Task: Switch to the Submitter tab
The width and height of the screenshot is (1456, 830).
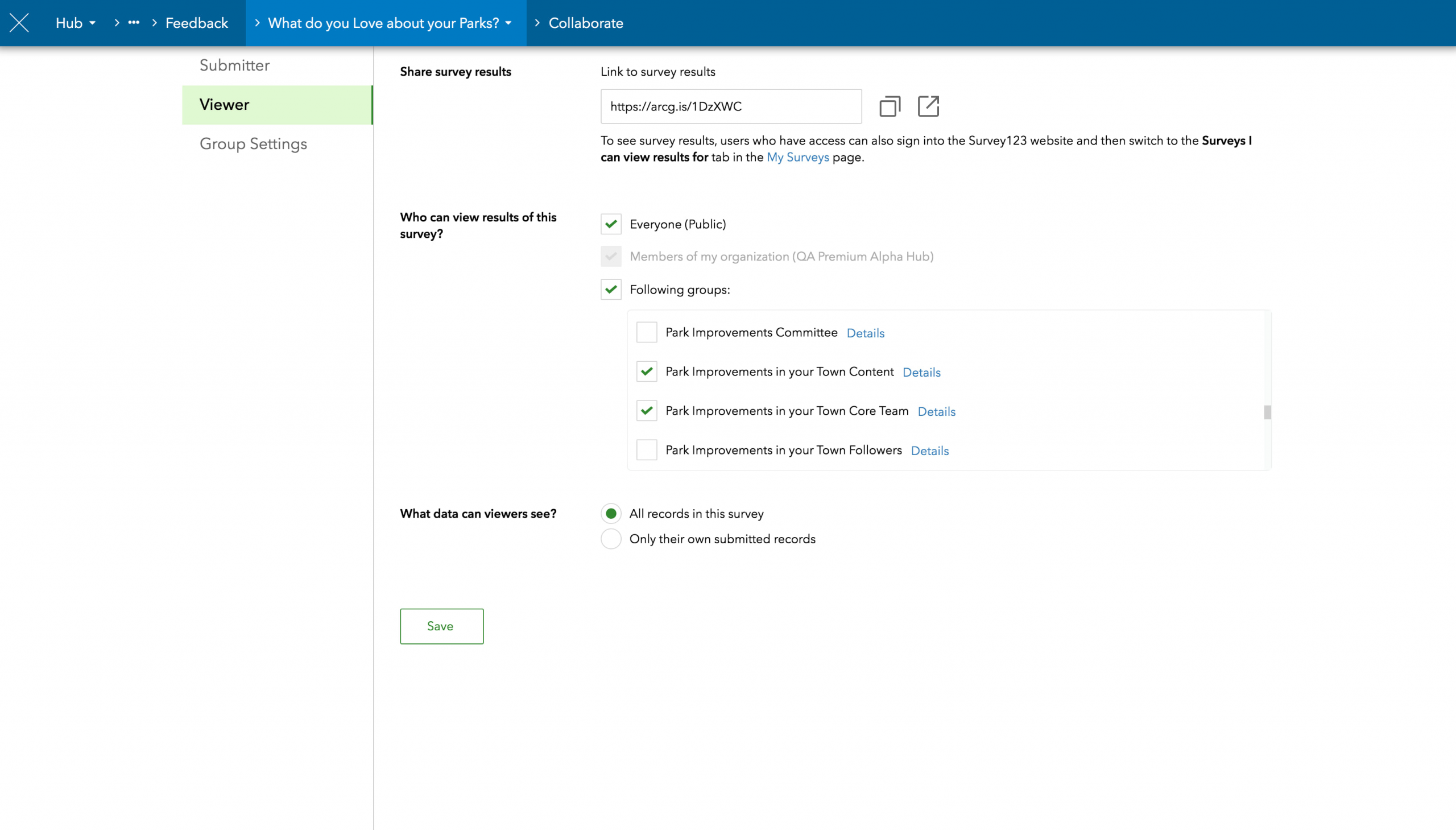Action: point(234,65)
